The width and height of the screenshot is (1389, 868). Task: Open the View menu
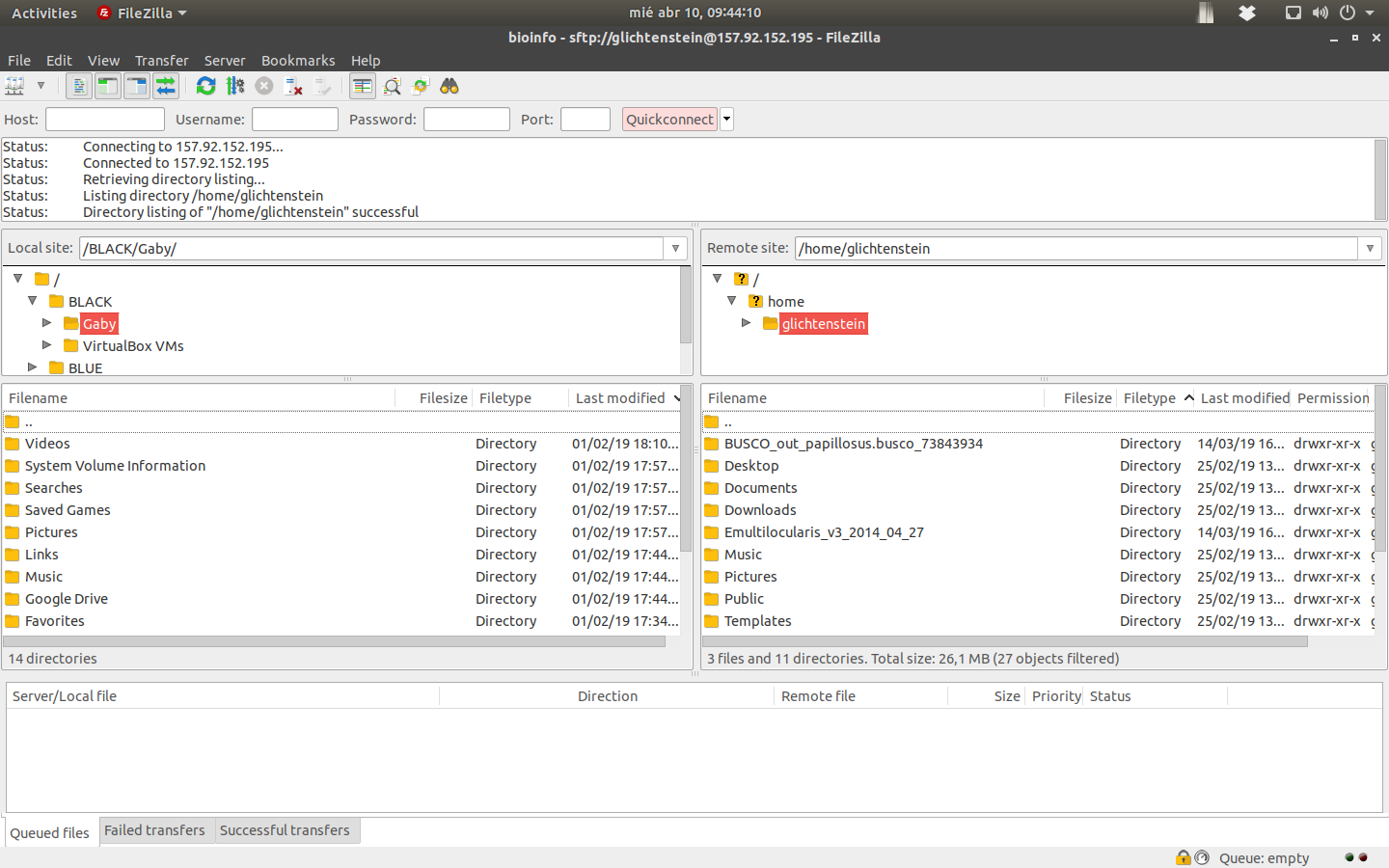(x=103, y=60)
